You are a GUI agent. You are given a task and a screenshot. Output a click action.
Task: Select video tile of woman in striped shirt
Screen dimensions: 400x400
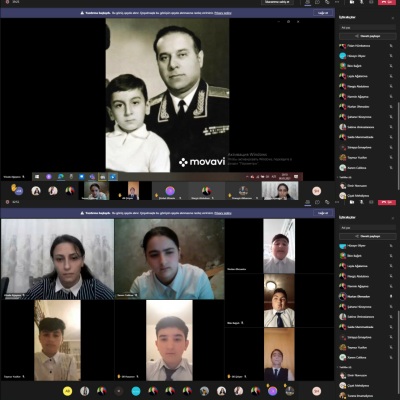(x=57, y=259)
